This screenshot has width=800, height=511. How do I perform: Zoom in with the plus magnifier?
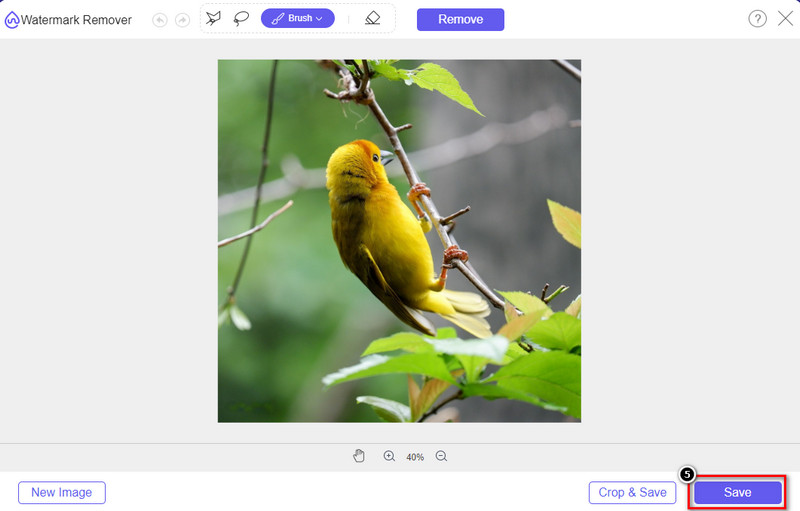pos(389,456)
